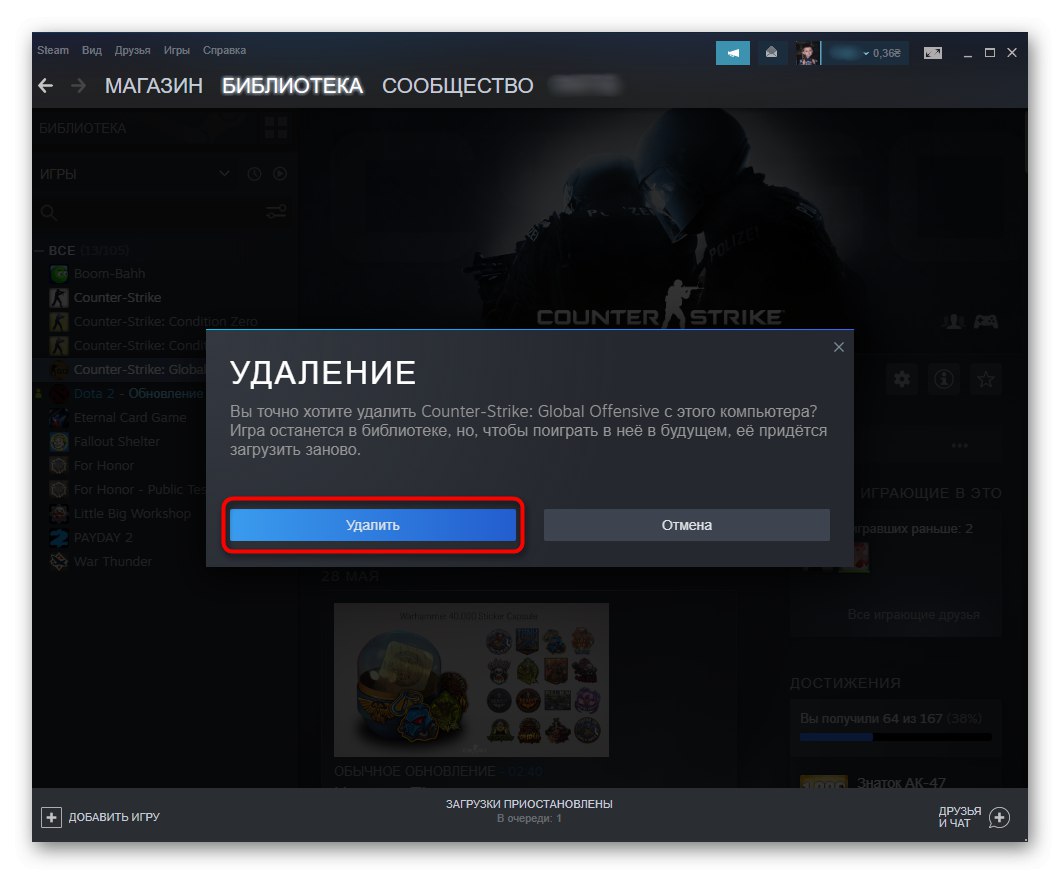The height and width of the screenshot is (874, 1060).
Task: Cancel the dialog with Отмена
Action: (686, 525)
